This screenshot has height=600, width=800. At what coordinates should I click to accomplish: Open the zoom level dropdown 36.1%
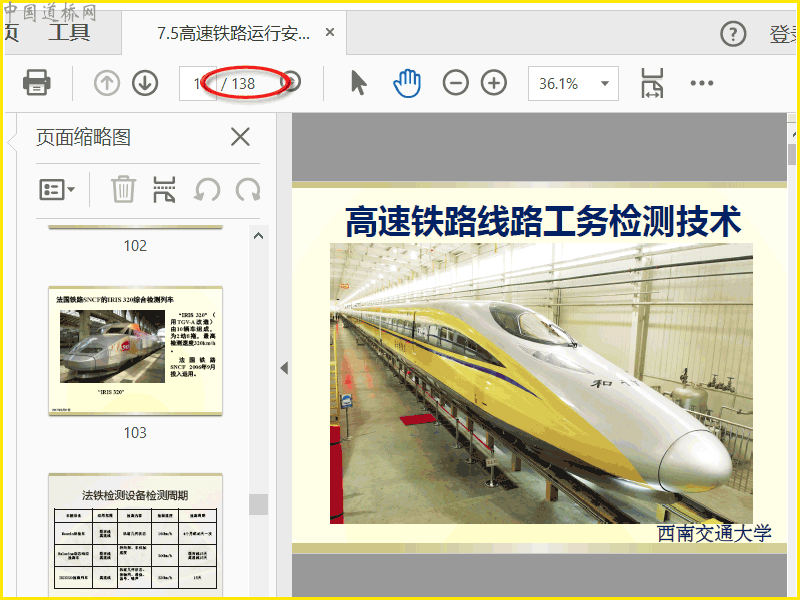(x=573, y=83)
